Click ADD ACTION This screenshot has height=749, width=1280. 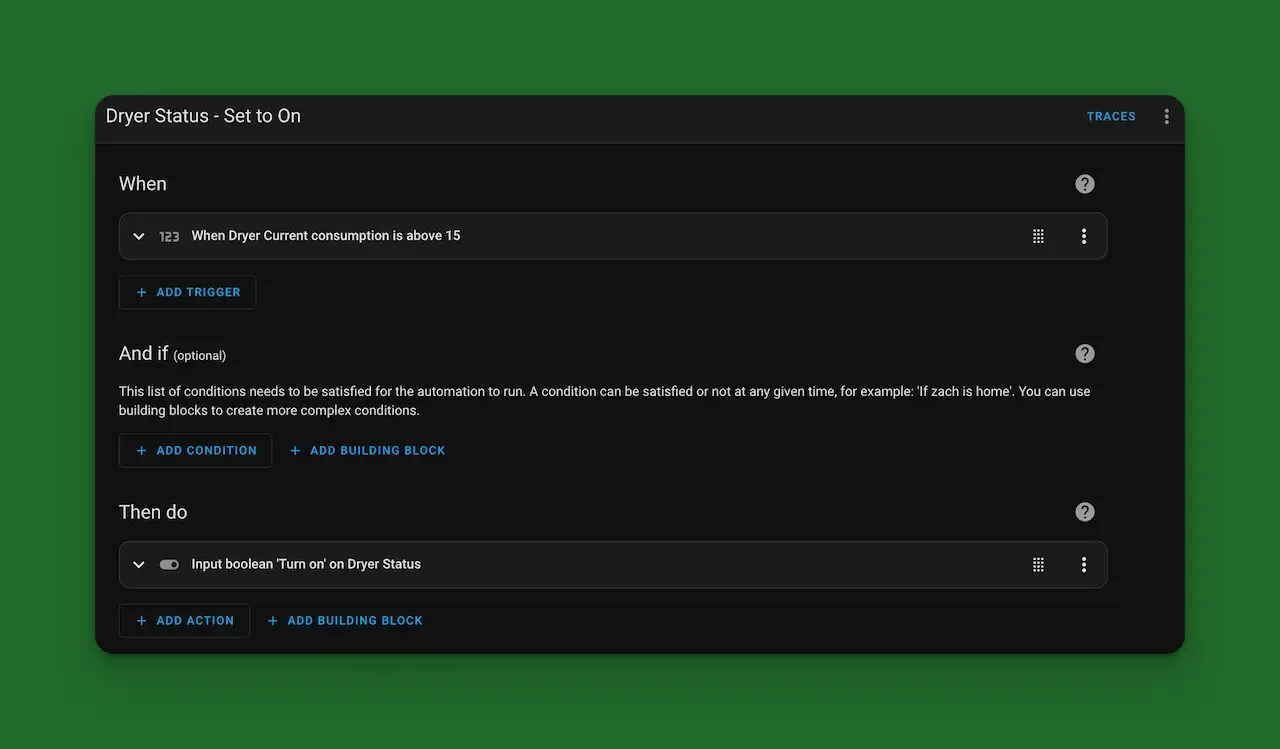(184, 620)
